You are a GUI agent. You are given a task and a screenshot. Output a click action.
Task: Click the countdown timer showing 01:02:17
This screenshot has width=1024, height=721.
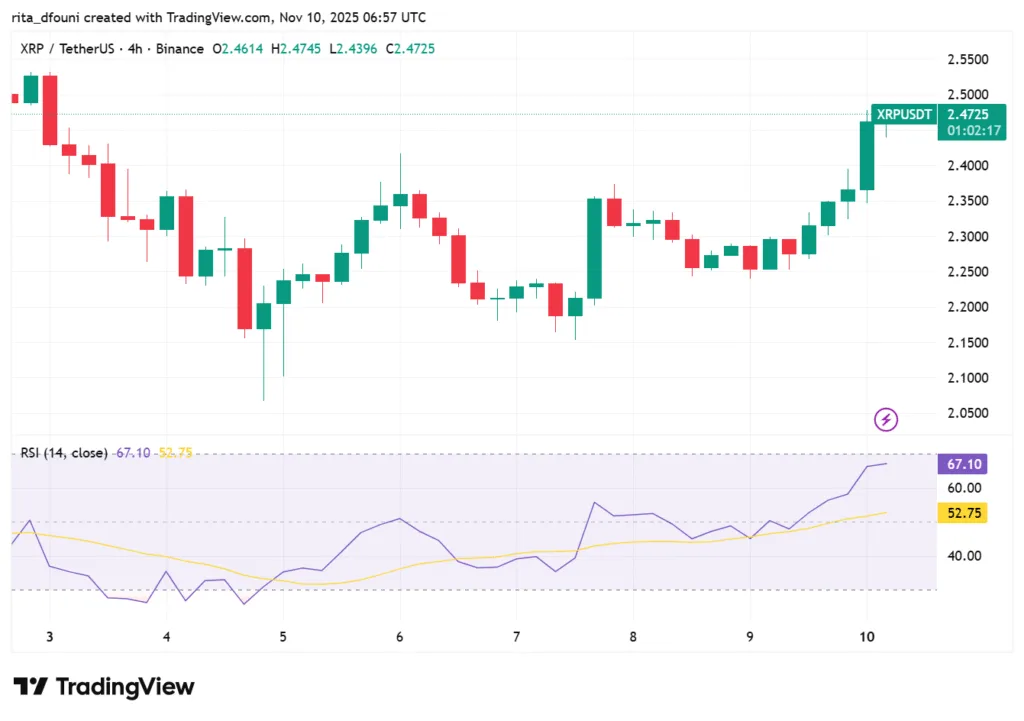point(971,130)
